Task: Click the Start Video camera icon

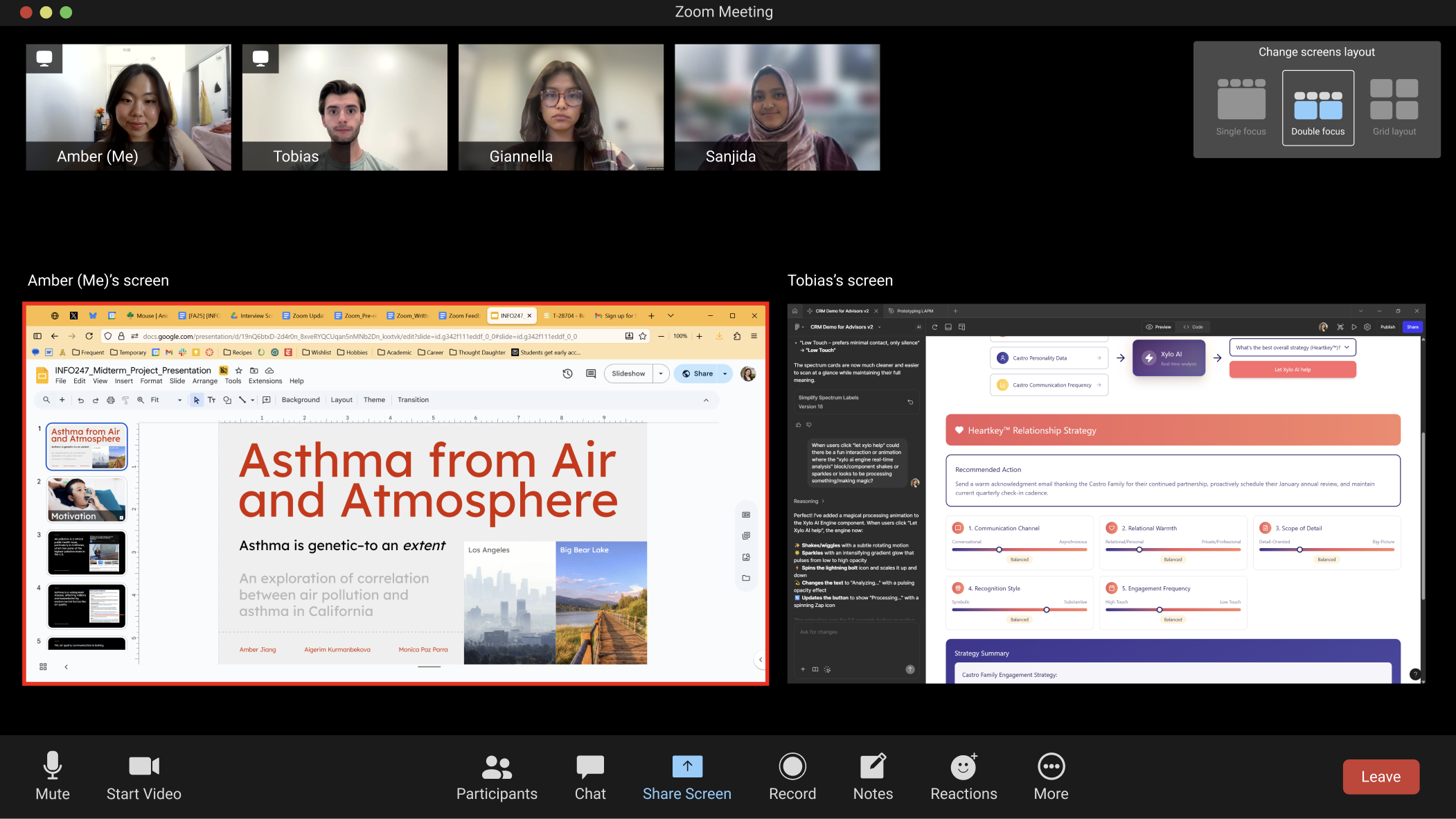Action: [x=144, y=766]
